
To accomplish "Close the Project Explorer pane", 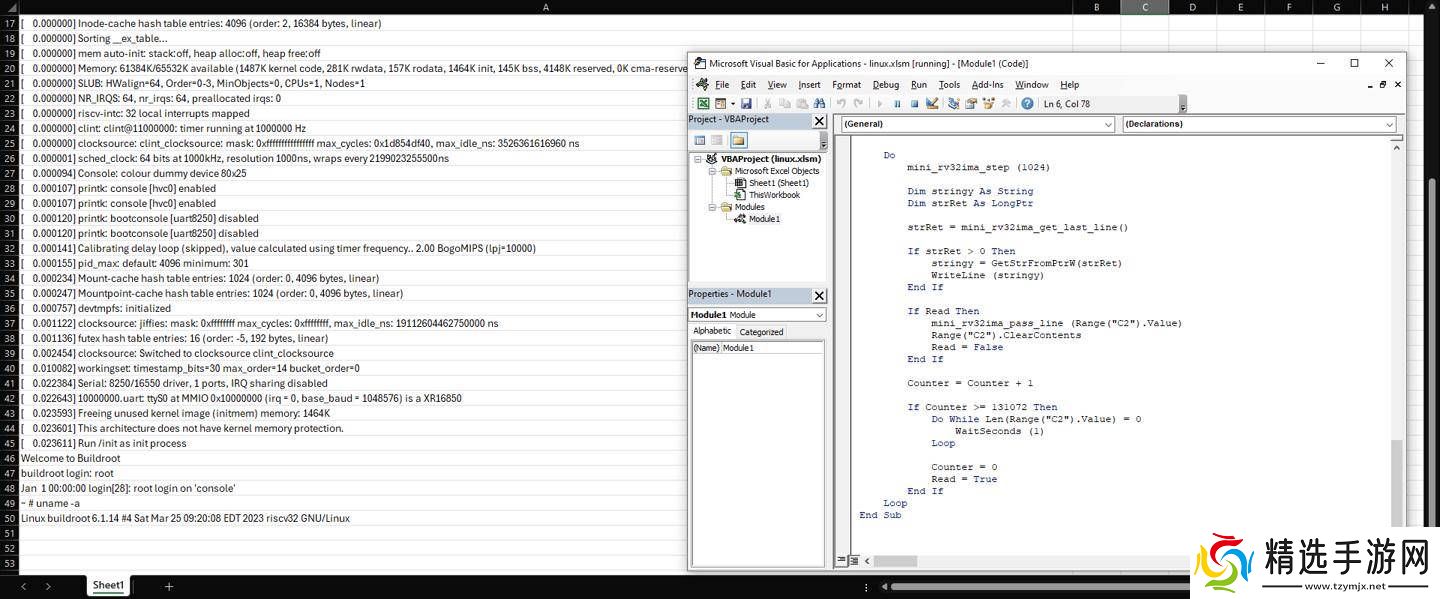I will tap(819, 120).
